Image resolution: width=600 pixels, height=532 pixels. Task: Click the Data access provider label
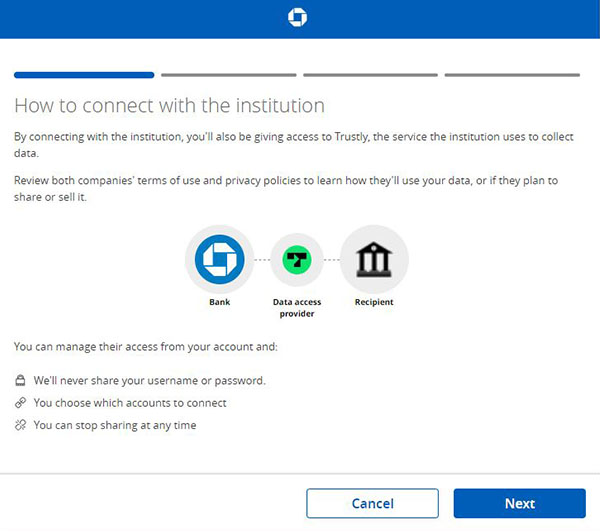[297, 308]
